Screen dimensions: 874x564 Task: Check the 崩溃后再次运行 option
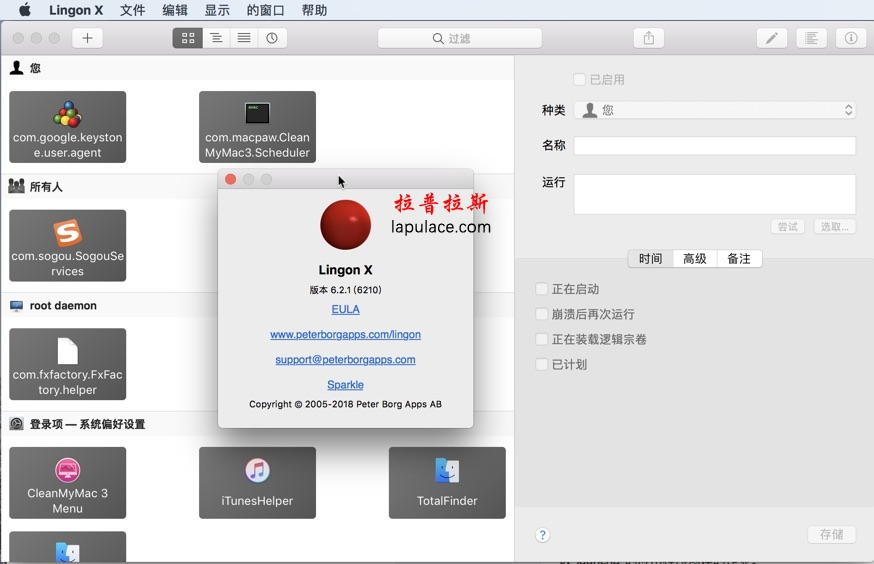click(542, 314)
